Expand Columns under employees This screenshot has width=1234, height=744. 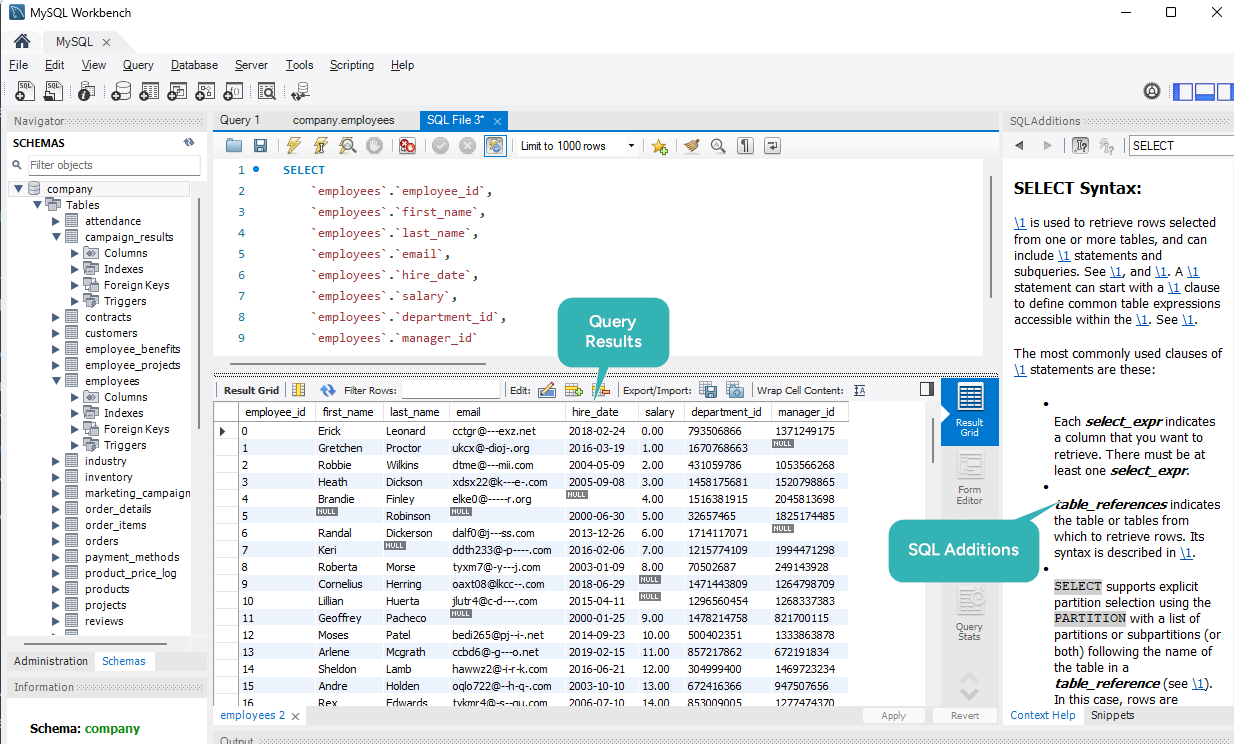click(75, 397)
